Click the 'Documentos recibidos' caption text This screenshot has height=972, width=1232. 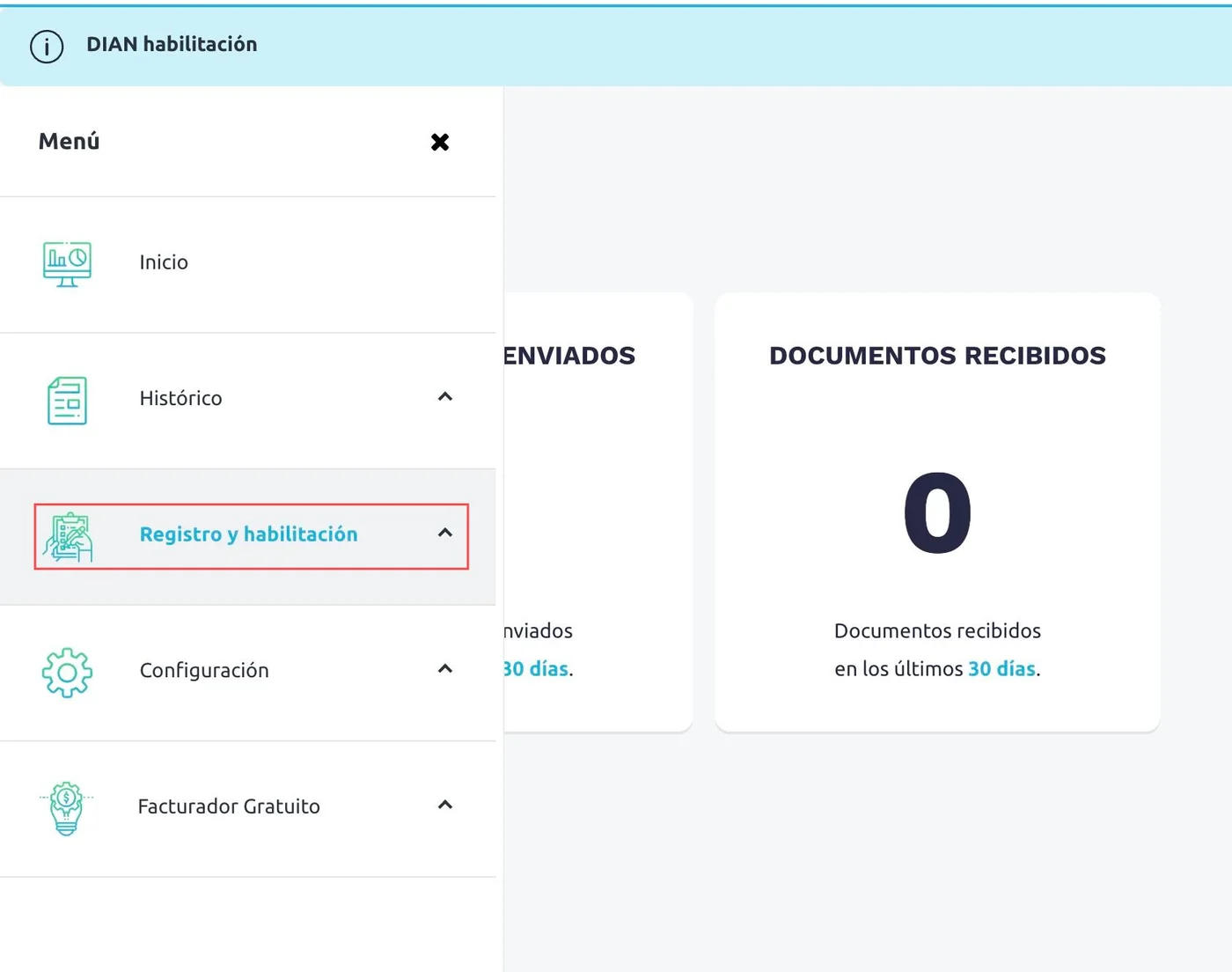938,630
